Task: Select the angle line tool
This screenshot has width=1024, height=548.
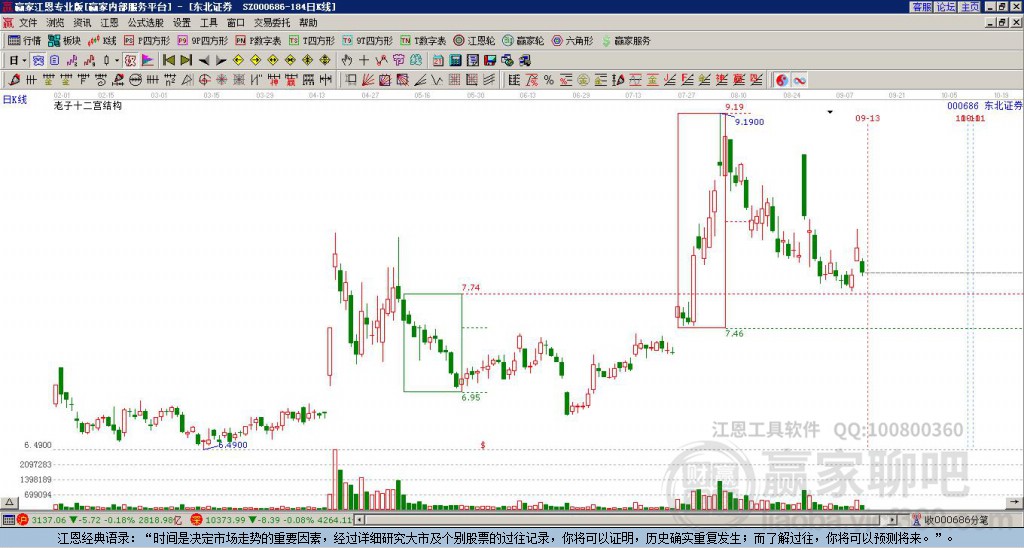Action: point(420,80)
